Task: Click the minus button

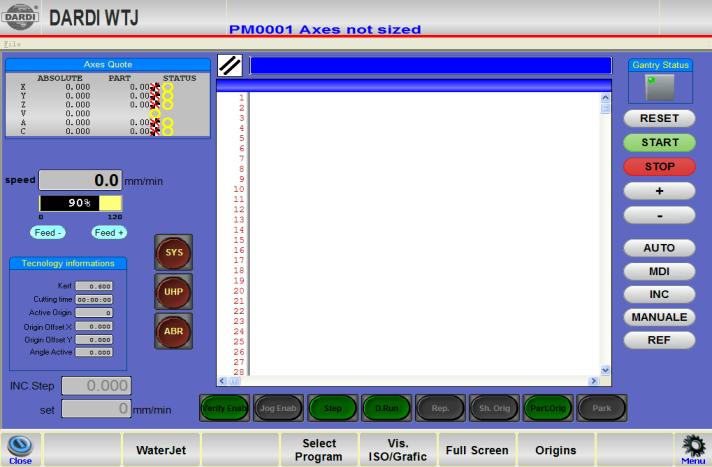Action: pyautogui.click(x=659, y=215)
